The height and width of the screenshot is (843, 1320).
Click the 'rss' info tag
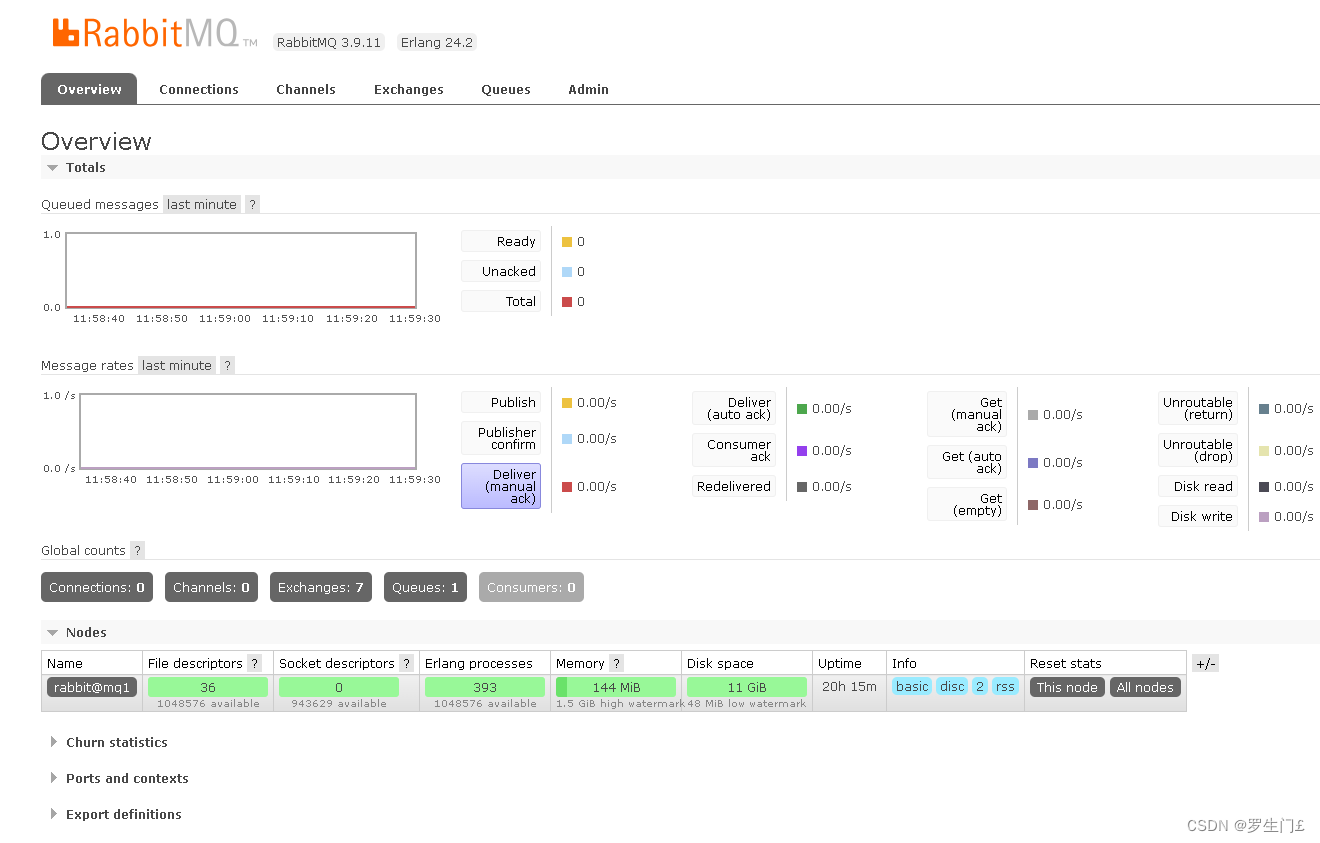(1005, 686)
